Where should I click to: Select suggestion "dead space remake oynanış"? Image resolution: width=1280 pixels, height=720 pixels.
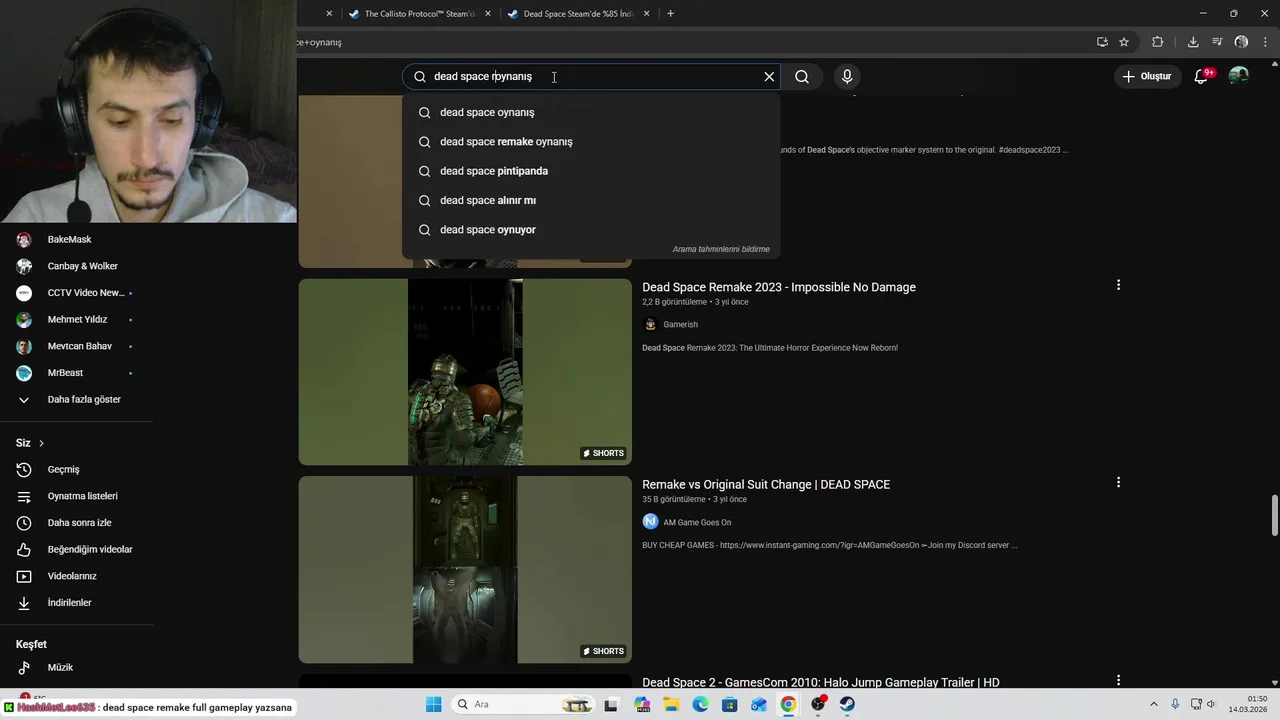tap(590, 141)
